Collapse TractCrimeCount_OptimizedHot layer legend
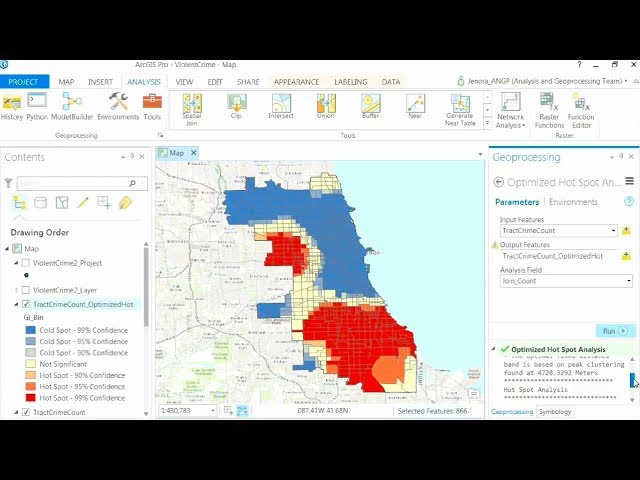640x480 pixels. [x=16, y=304]
